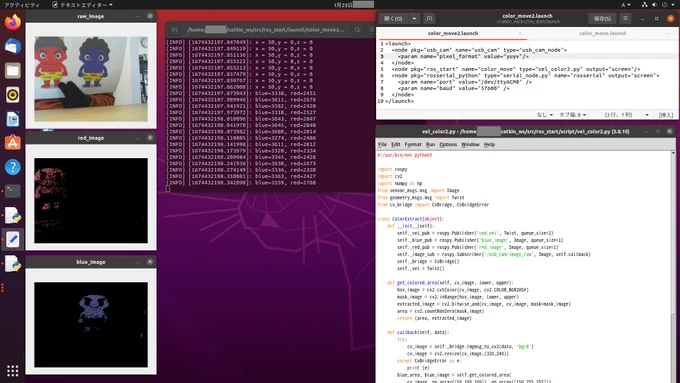This screenshot has height=383, width=680.
Task: Show Applications grid in the dock
Action: pos(13,371)
